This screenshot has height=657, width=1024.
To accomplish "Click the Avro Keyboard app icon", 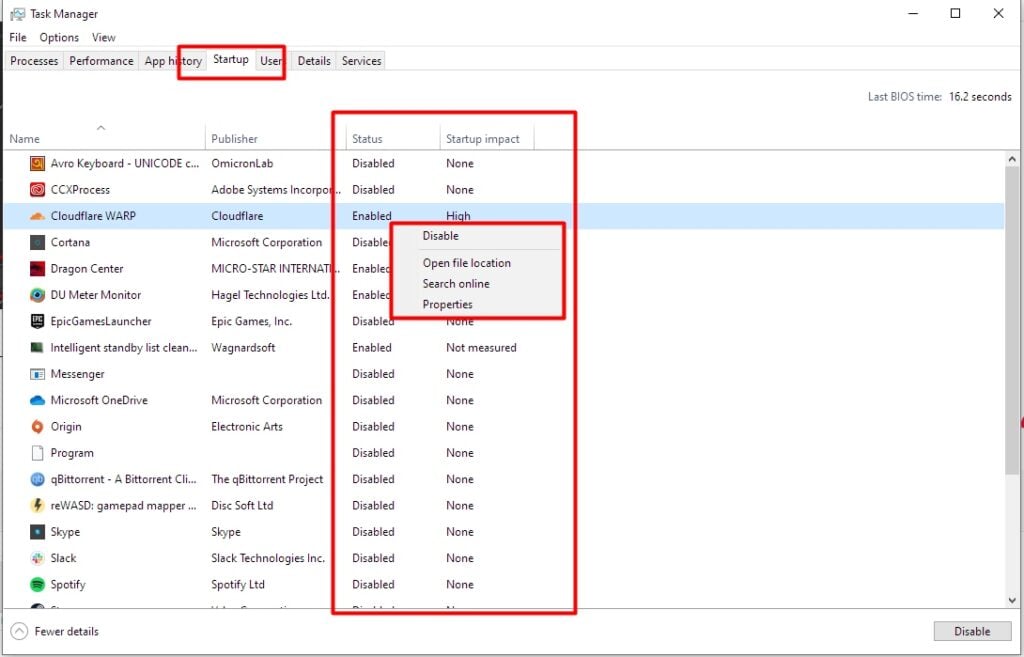I will point(38,163).
